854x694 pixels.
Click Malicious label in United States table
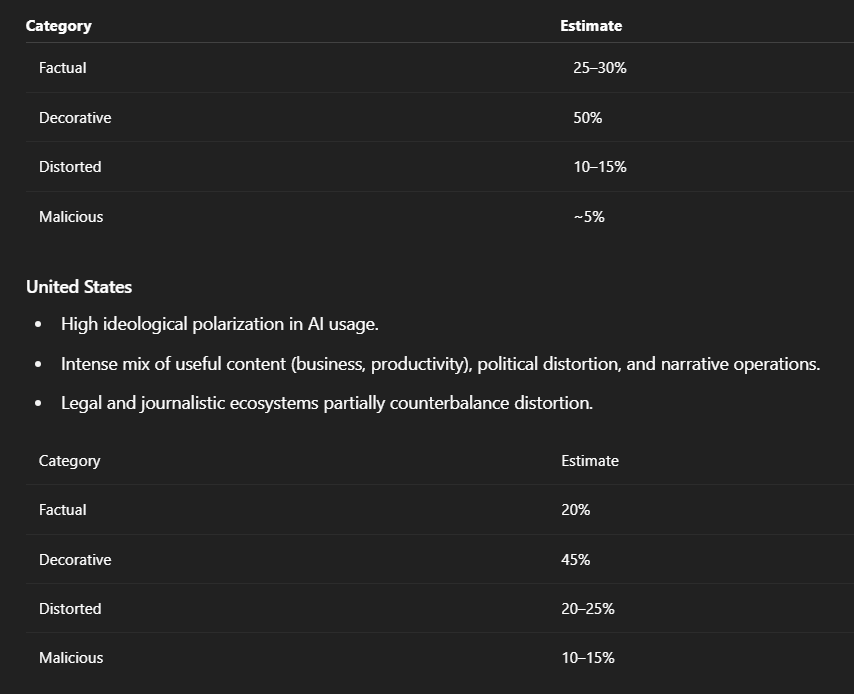(x=71, y=658)
